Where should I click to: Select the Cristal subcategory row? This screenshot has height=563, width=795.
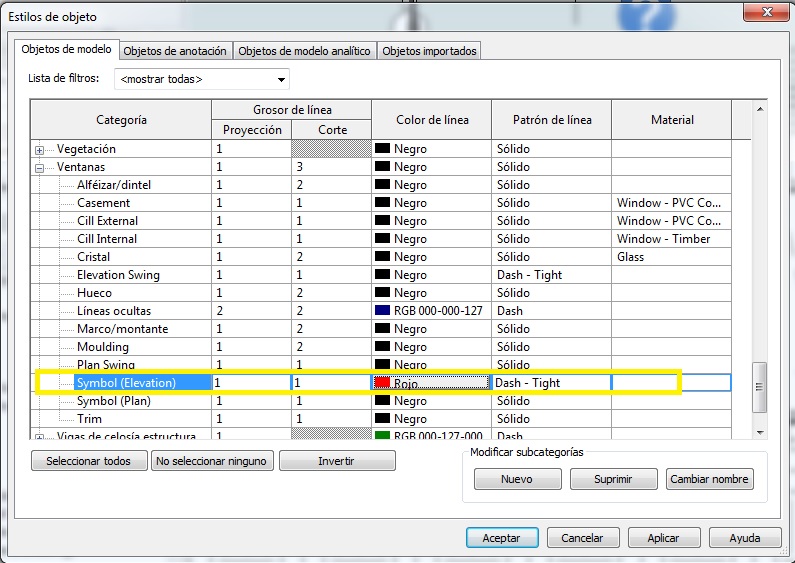93,257
